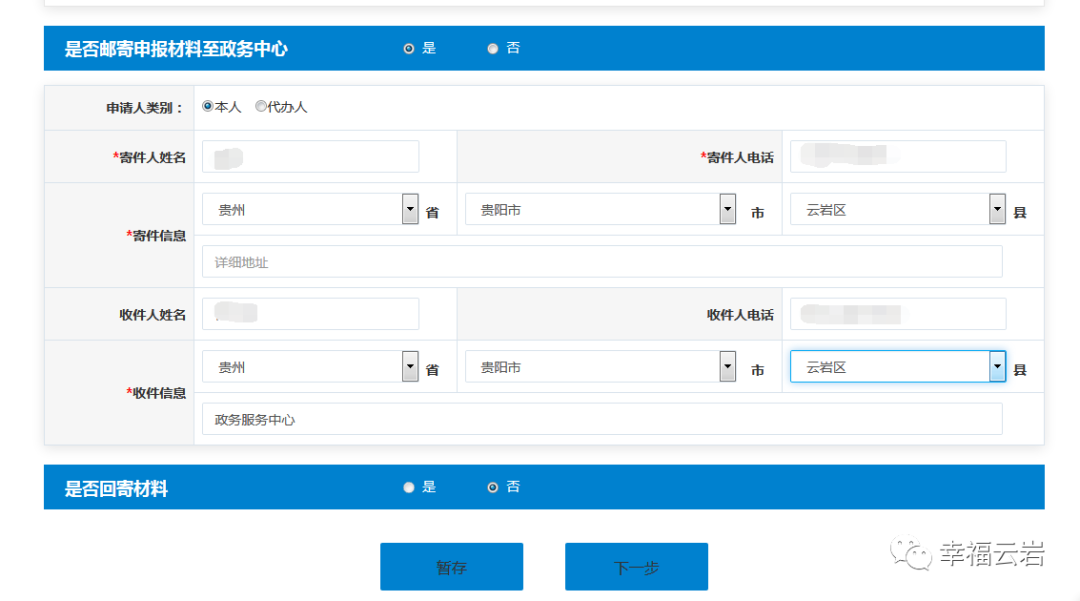Open the sender province dropdown showing 贵州

click(x=409, y=208)
